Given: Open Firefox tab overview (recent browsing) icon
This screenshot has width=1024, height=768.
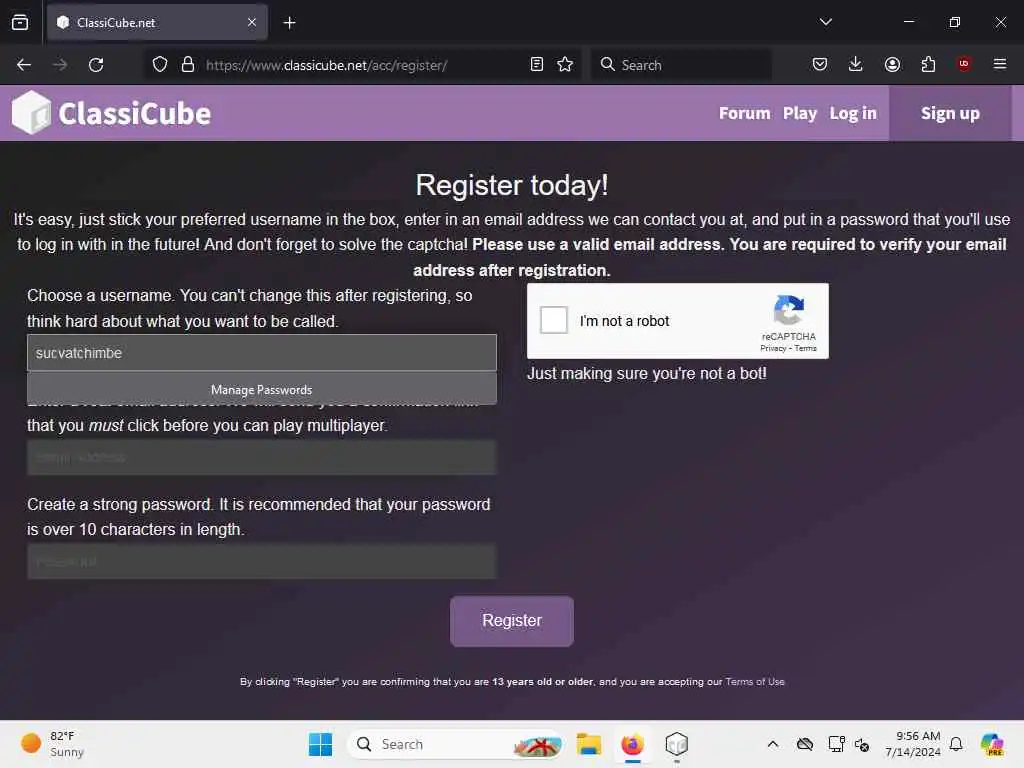Looking at the screenshot, I should coord(20,22).
